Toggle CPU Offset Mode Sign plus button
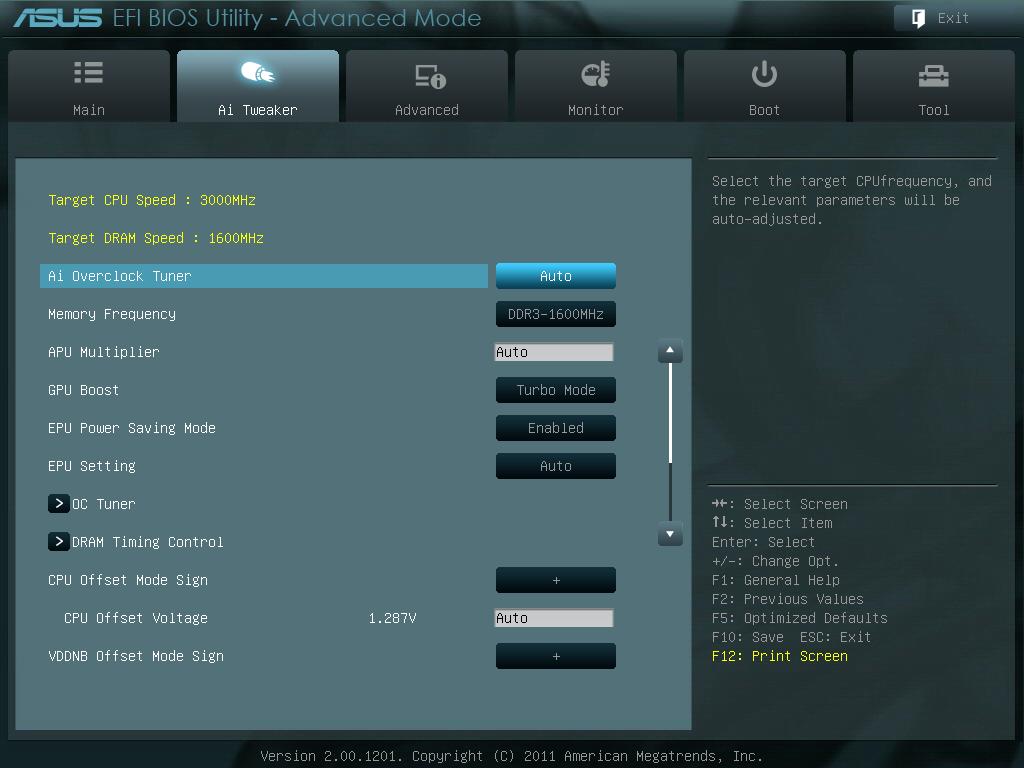 click(x=556, y=580)
